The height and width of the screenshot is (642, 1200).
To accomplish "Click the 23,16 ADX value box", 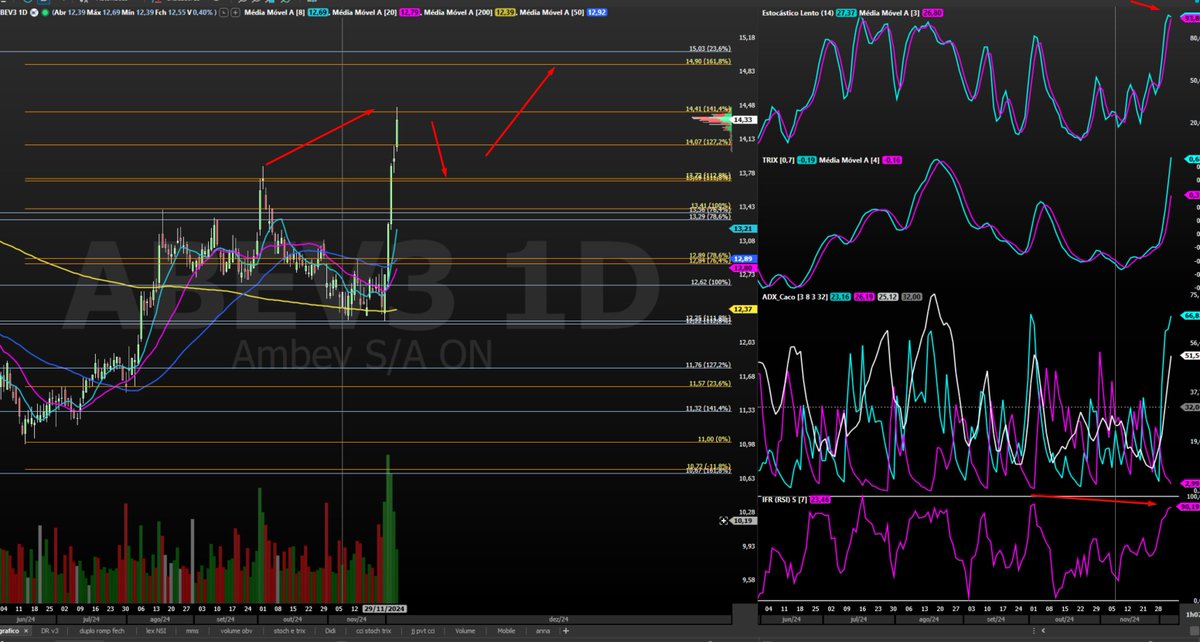I will click(x=840, y=297).
